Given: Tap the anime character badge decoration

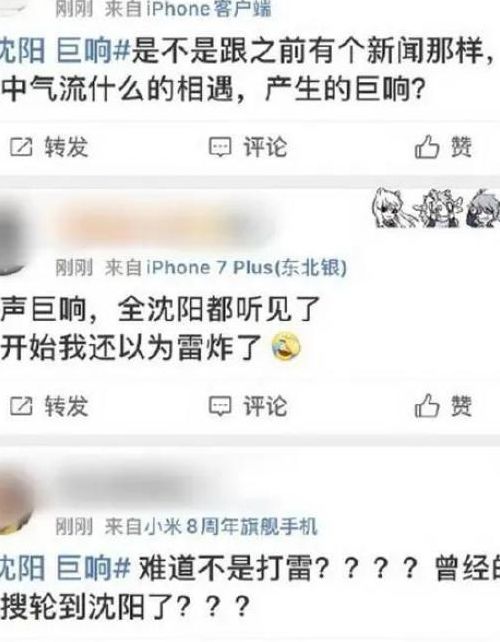Looking at the screenshot, I should tap(436, 208).
